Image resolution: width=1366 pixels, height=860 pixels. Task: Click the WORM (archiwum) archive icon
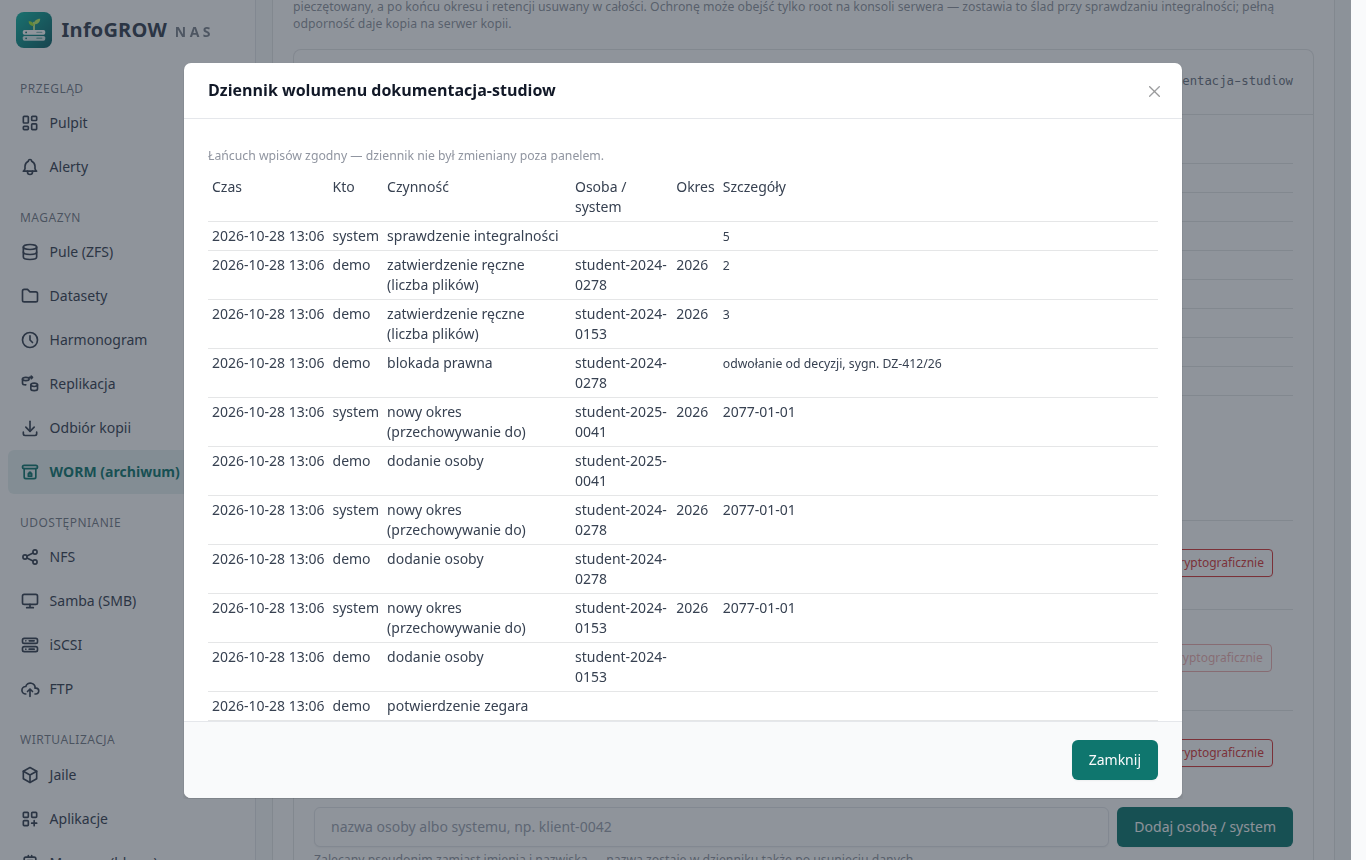click(x=30, y=472)
